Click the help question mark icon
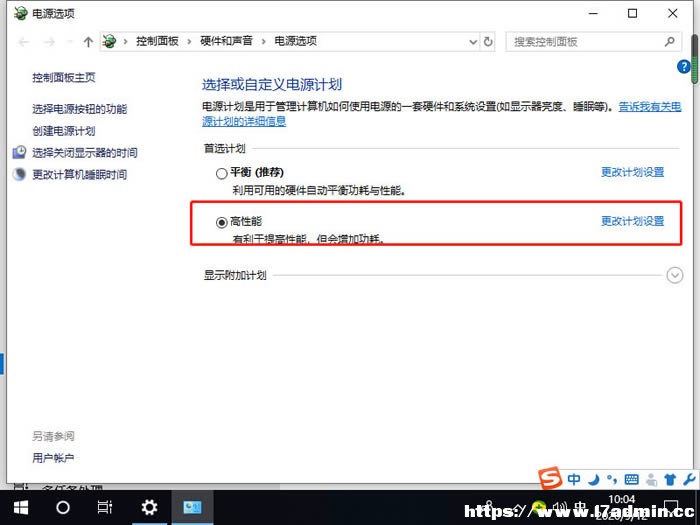 (x=683, y=67)
